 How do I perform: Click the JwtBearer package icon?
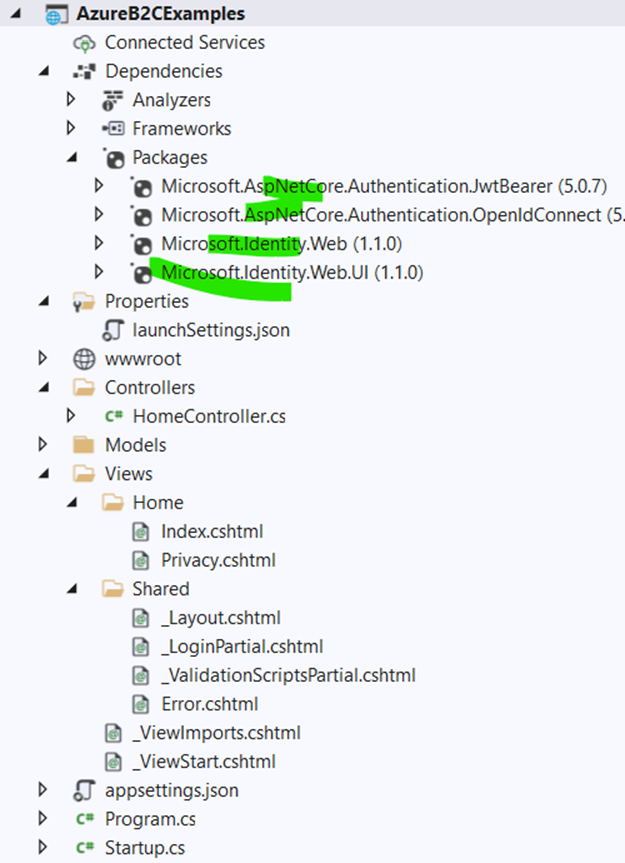(142, 187)
